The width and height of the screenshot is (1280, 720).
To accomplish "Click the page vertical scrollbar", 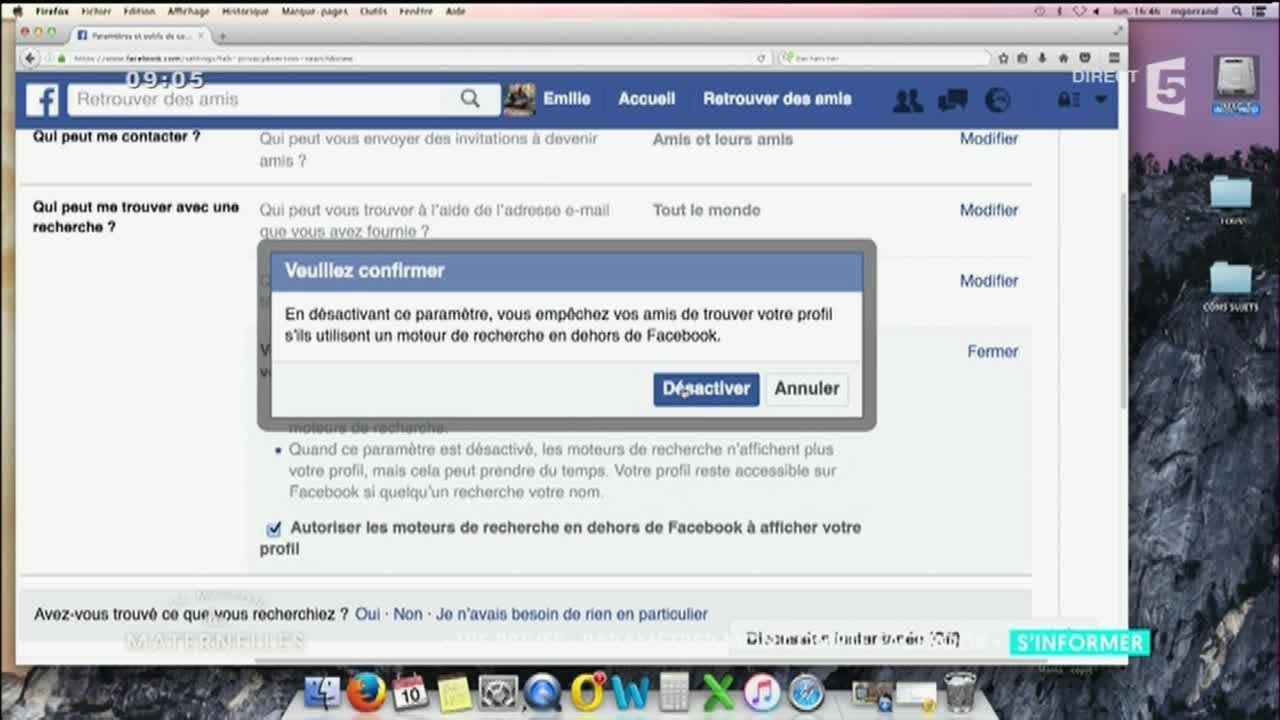I will point(1122,300).
